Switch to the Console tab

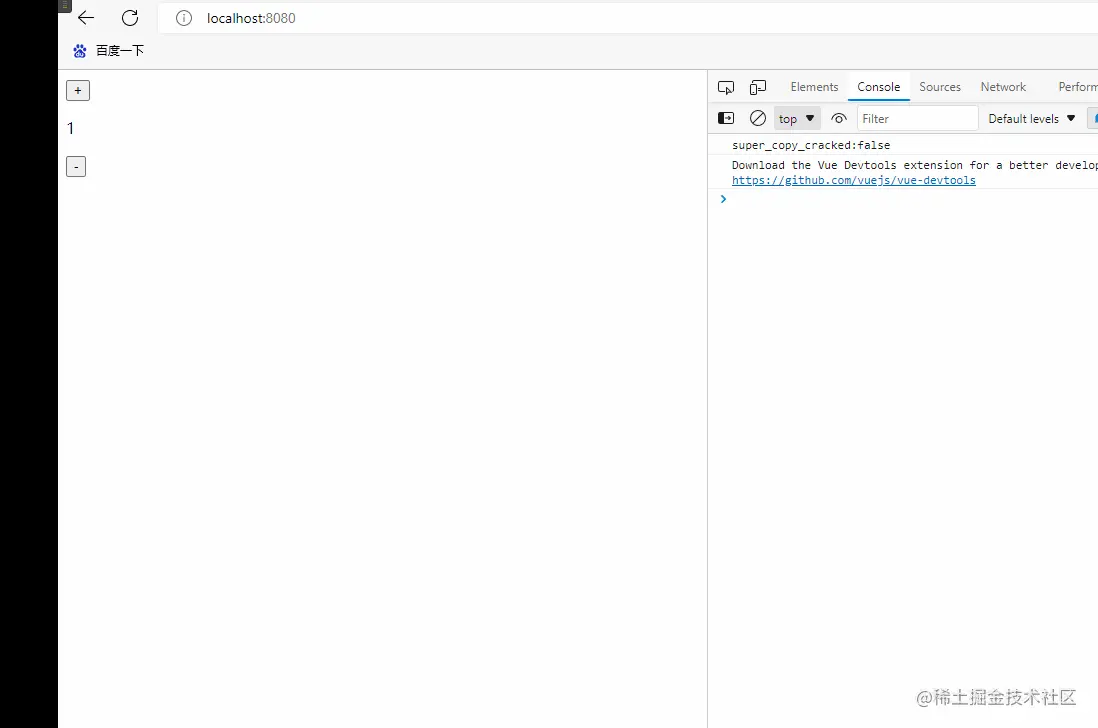click(x=878, y=87)
